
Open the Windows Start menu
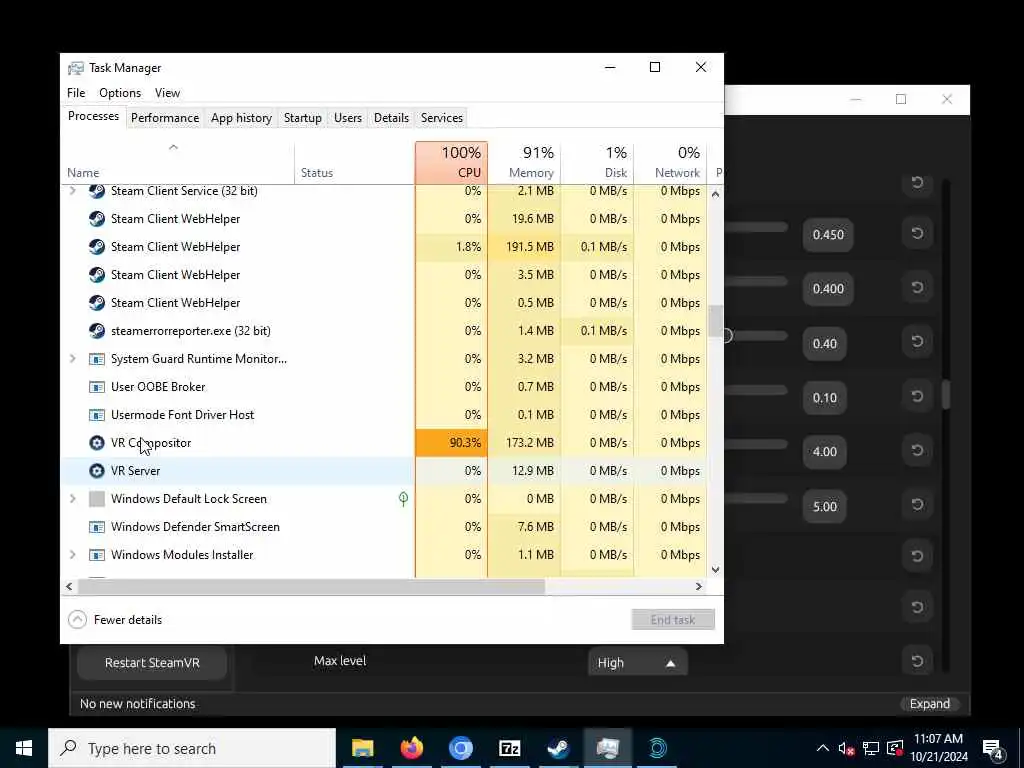pos(24,748)
